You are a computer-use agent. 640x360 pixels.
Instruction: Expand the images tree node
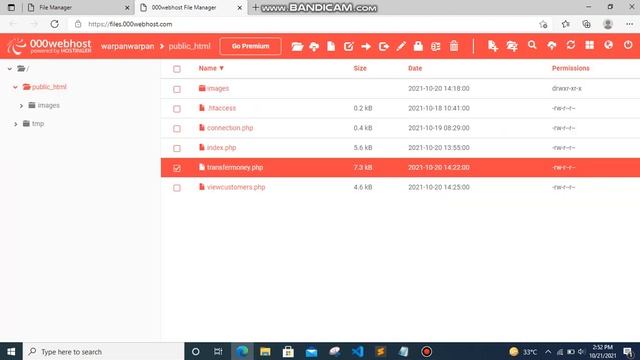coord(21,106)
